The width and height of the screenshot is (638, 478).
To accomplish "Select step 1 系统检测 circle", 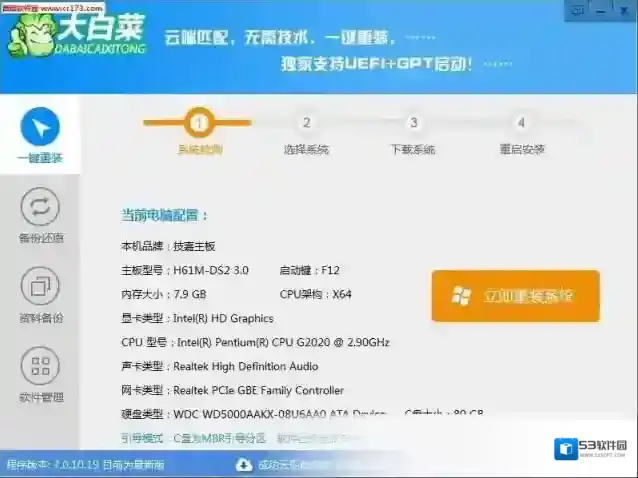I will [x=199, y=123].
